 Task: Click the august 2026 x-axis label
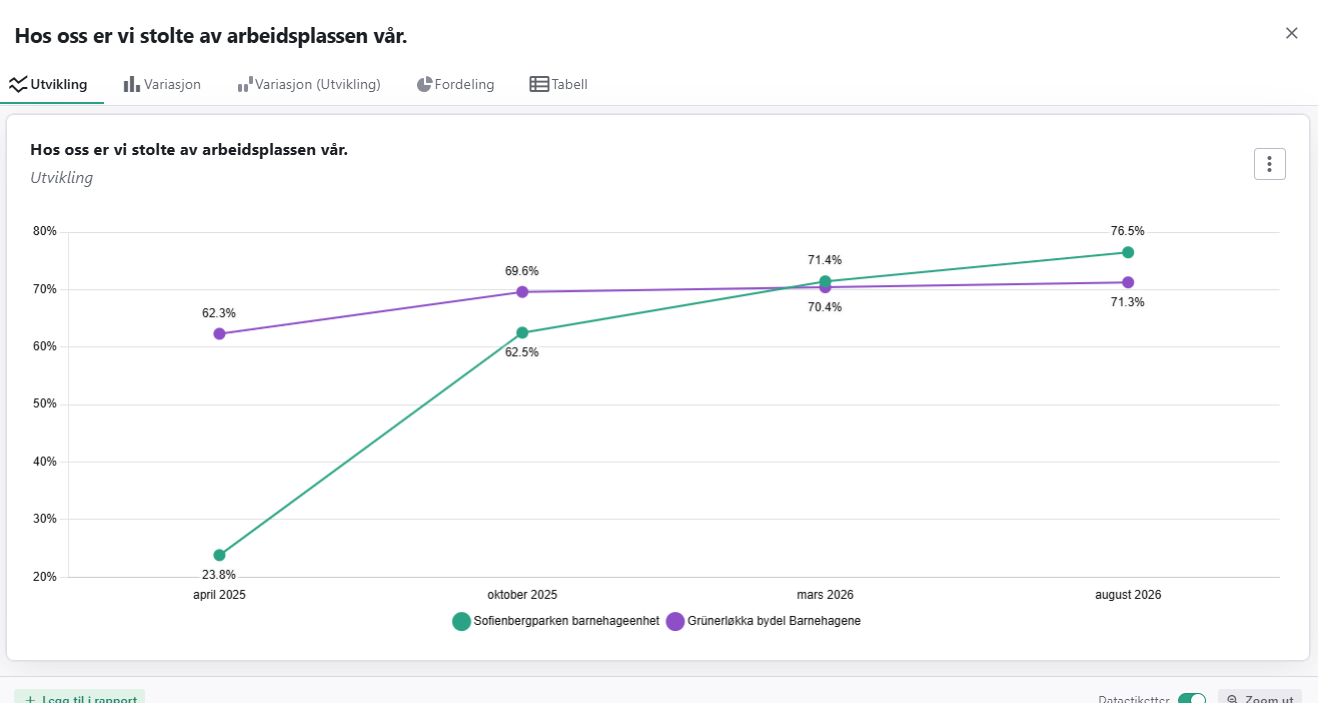coord(1128,594)
